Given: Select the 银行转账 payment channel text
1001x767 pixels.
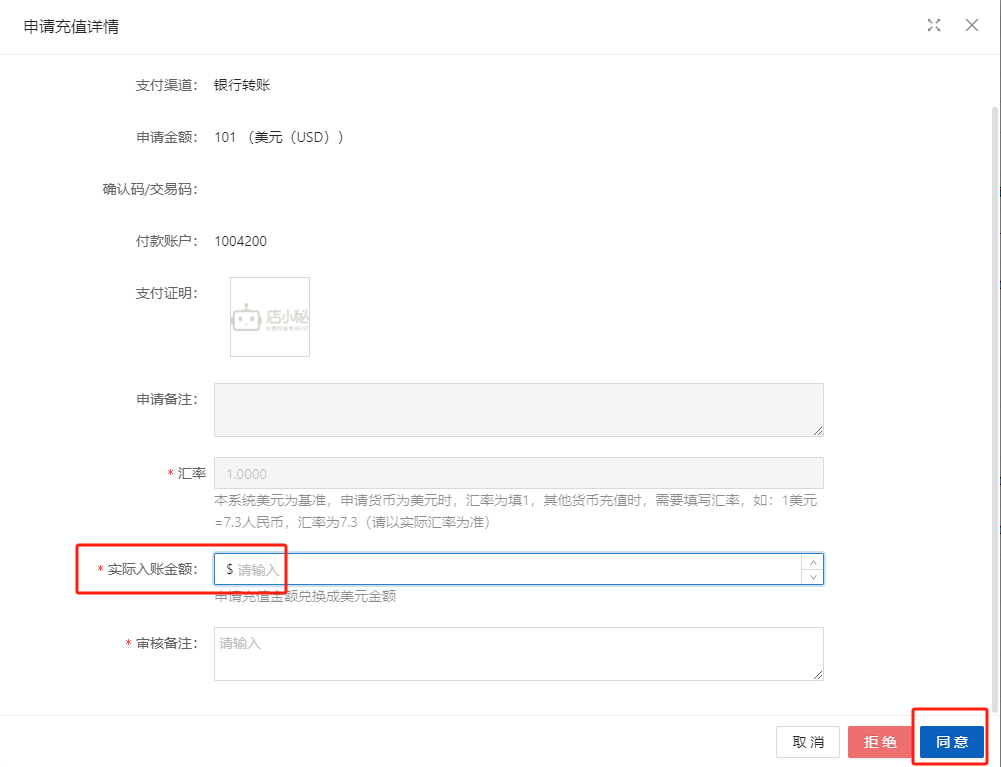Looking at the screenshot, I should click(242, 85).
